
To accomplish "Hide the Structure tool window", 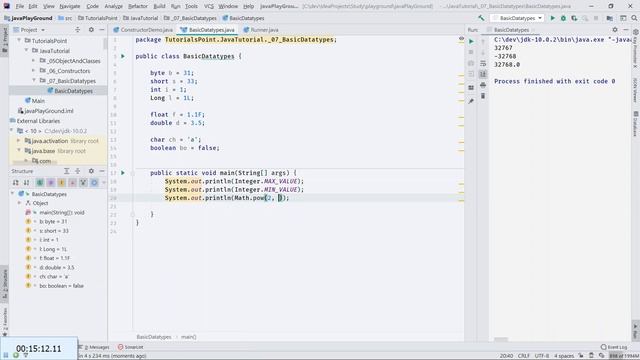I will point(102,171).
